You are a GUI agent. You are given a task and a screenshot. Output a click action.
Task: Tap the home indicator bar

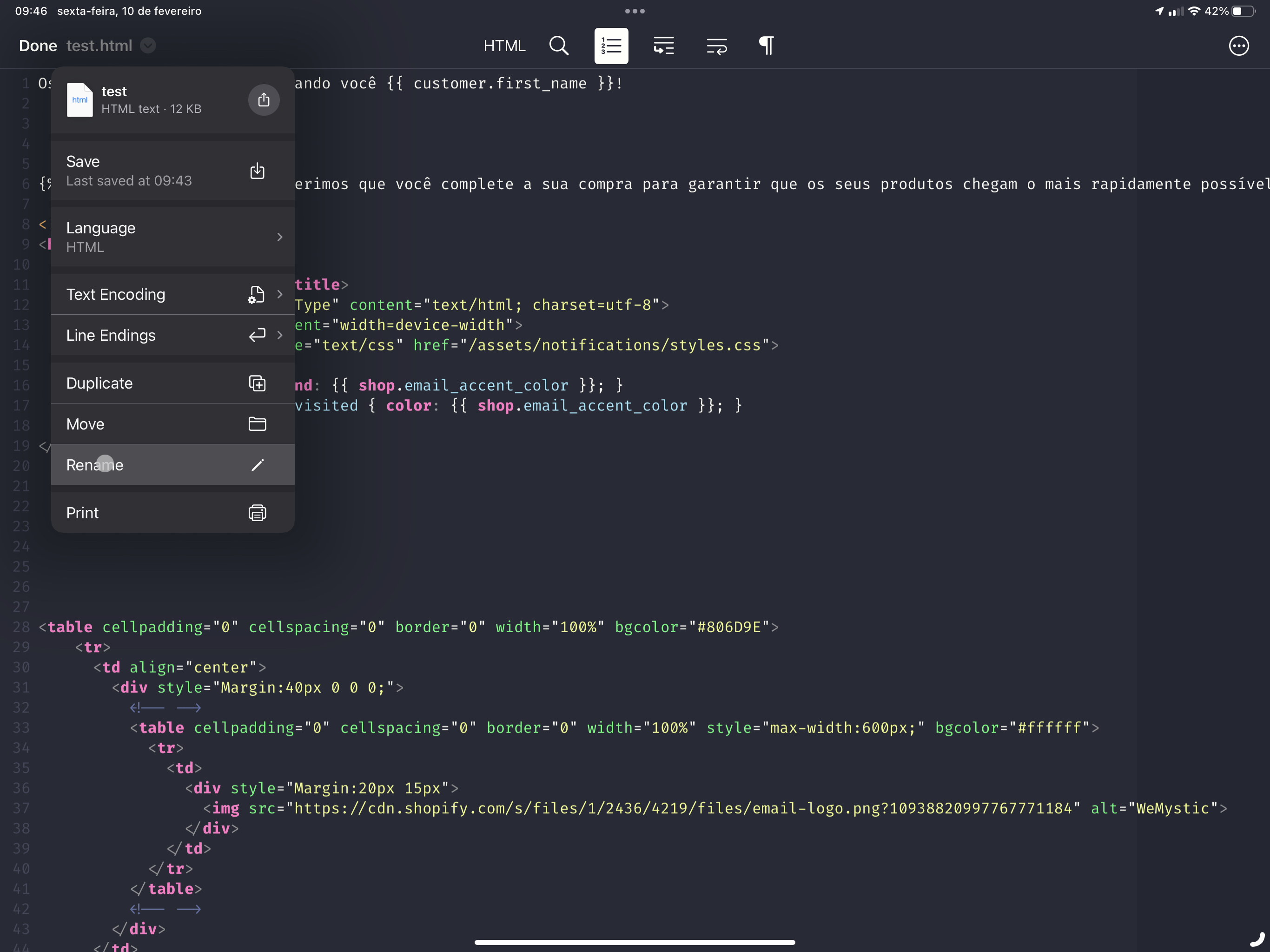coord(635,942)
